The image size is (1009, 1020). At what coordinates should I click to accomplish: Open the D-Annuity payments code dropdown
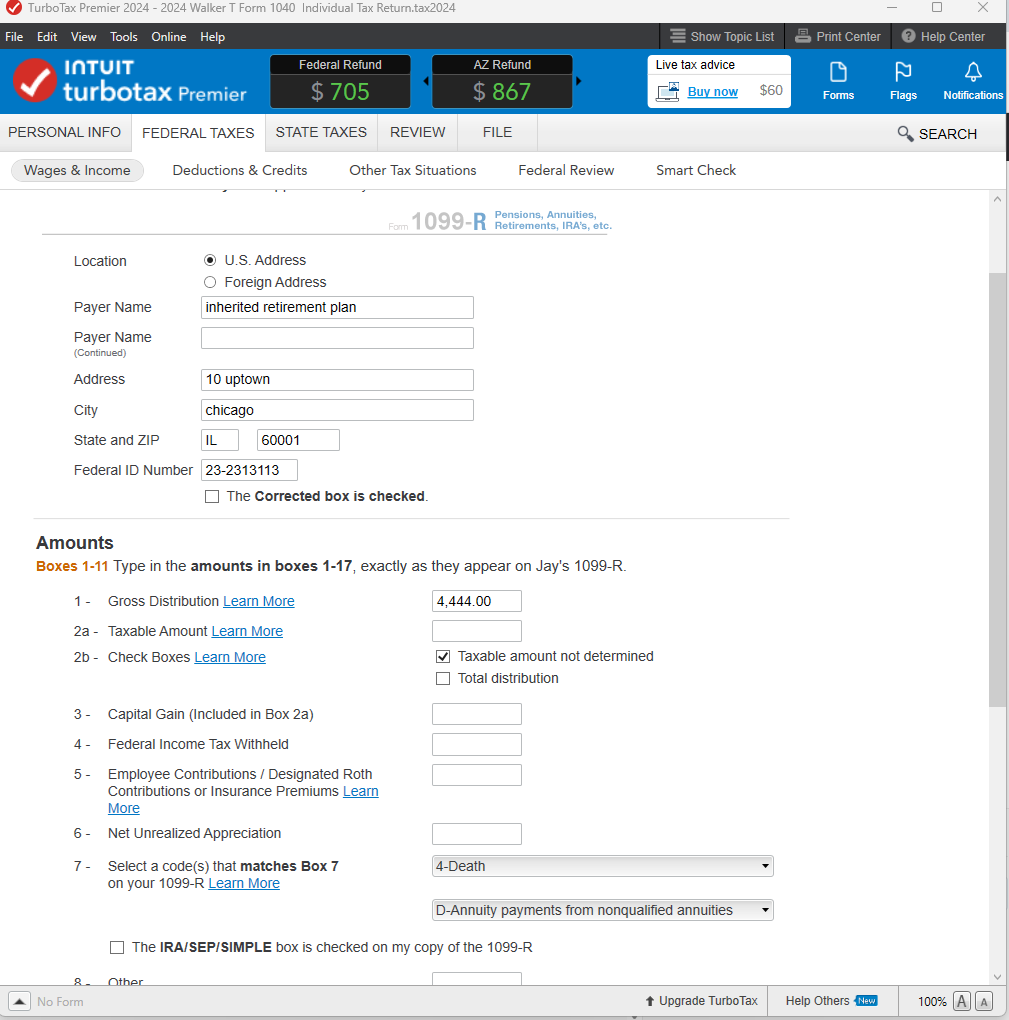click(602, 910)
